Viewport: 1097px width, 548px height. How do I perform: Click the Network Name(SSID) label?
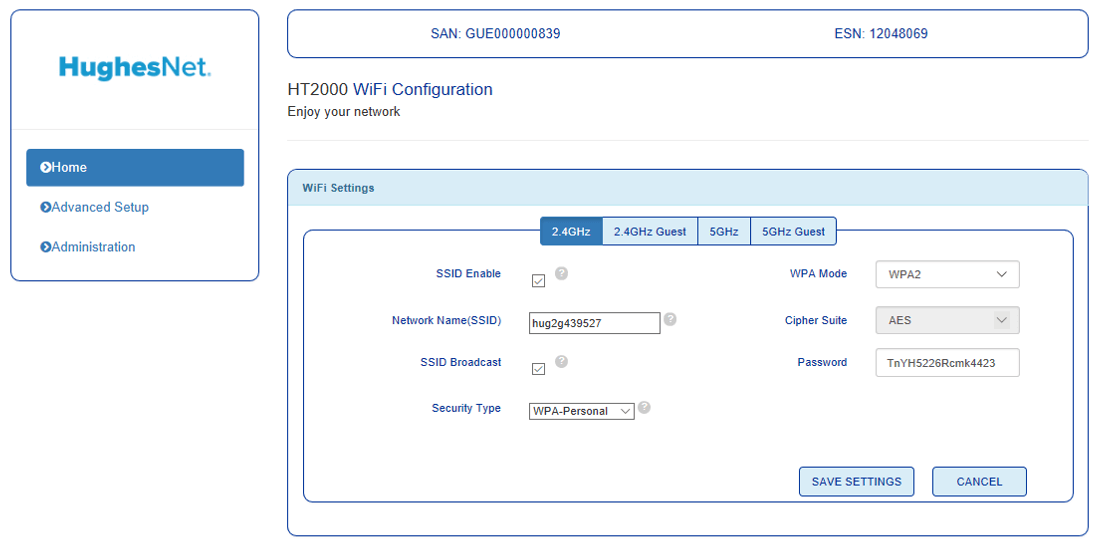pos(446,321)
